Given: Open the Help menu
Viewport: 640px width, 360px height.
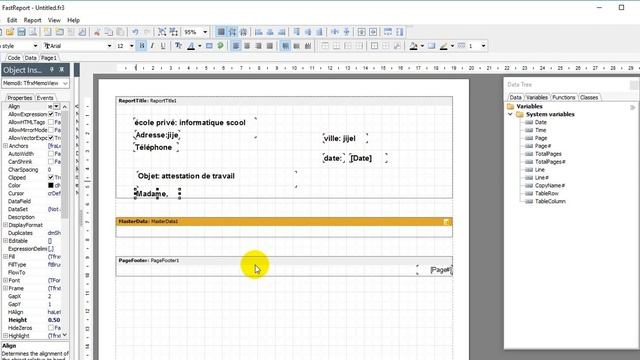Looking at the screenshot, I should 73,20.
